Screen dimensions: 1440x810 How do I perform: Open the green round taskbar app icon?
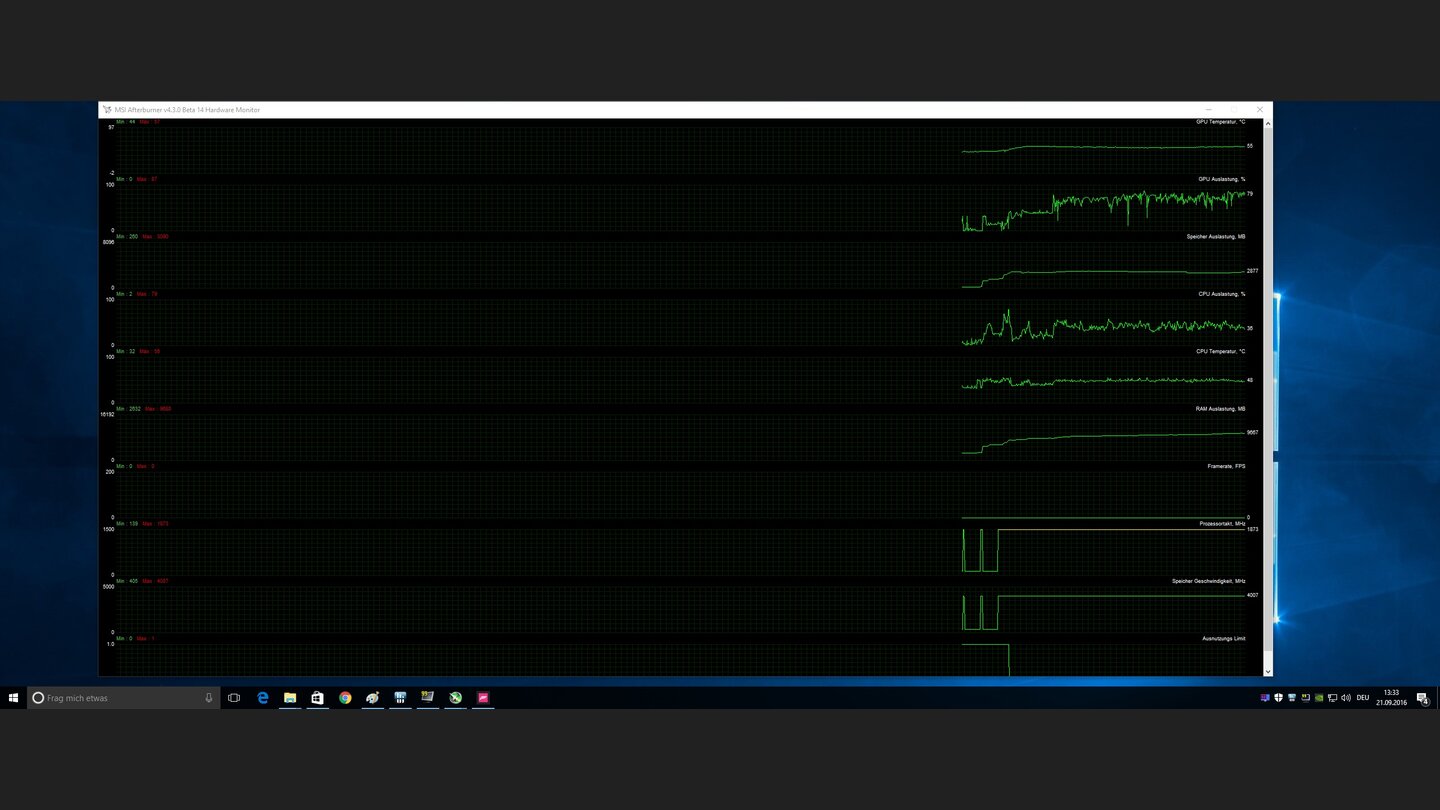tap(455, 698)
